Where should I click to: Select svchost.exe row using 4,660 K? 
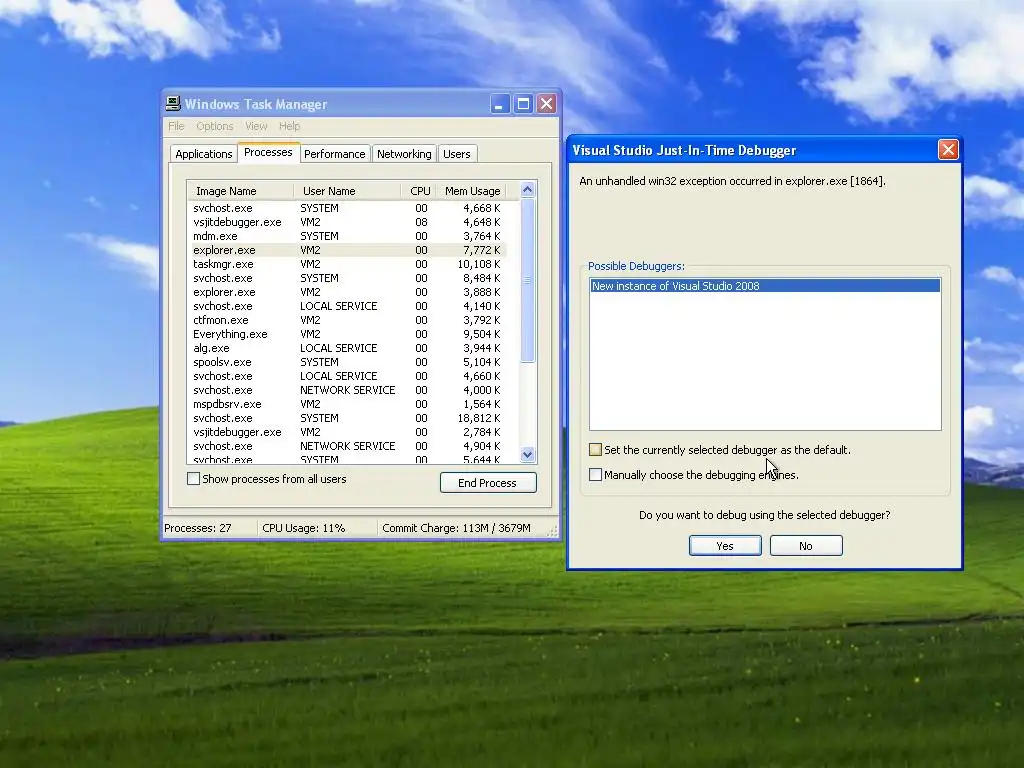[x=347, y=376]
